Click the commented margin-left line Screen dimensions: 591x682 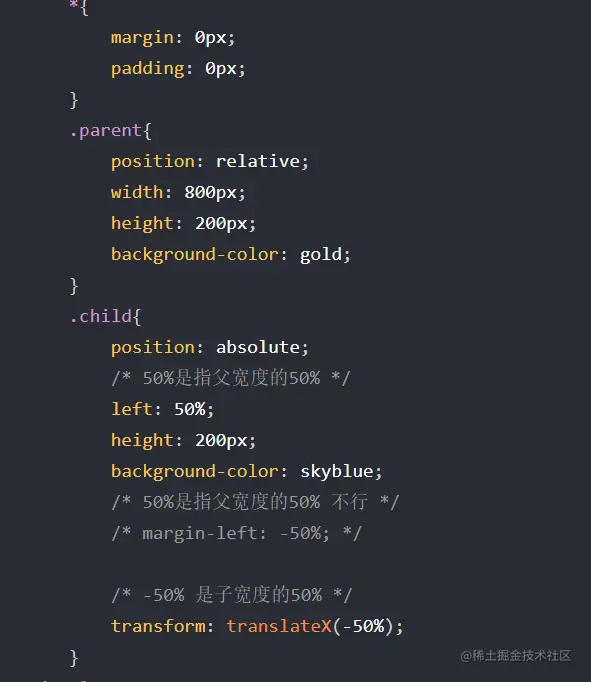pyautogui.click(x=237, y=533)
